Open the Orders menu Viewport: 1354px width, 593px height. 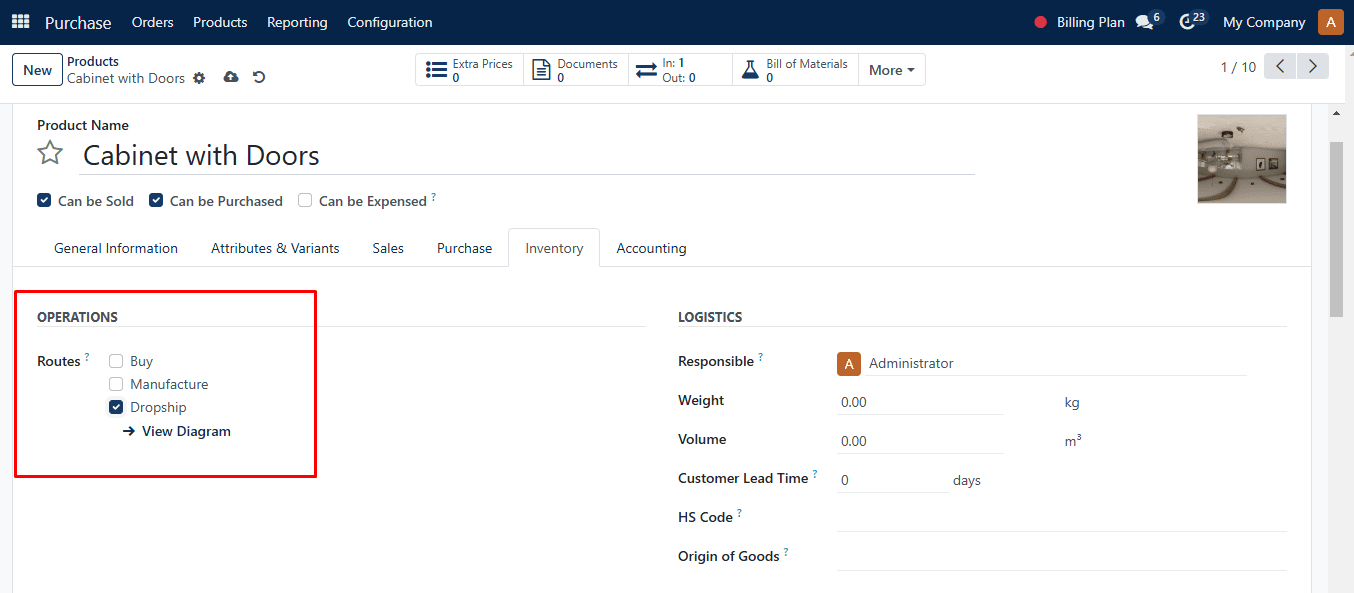click(152, 22)
